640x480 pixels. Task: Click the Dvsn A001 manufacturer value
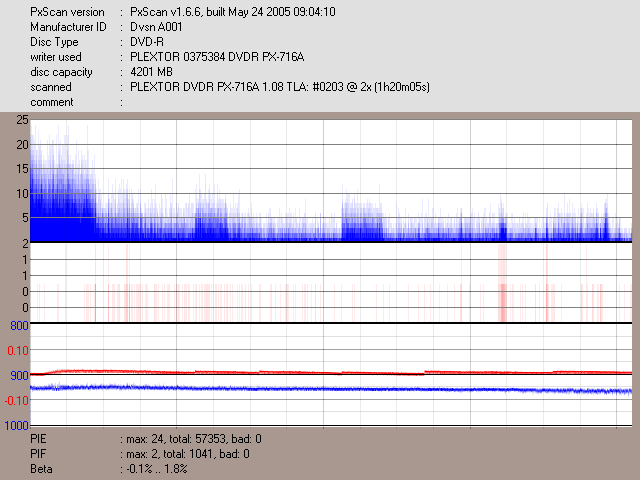pos(156,27)
